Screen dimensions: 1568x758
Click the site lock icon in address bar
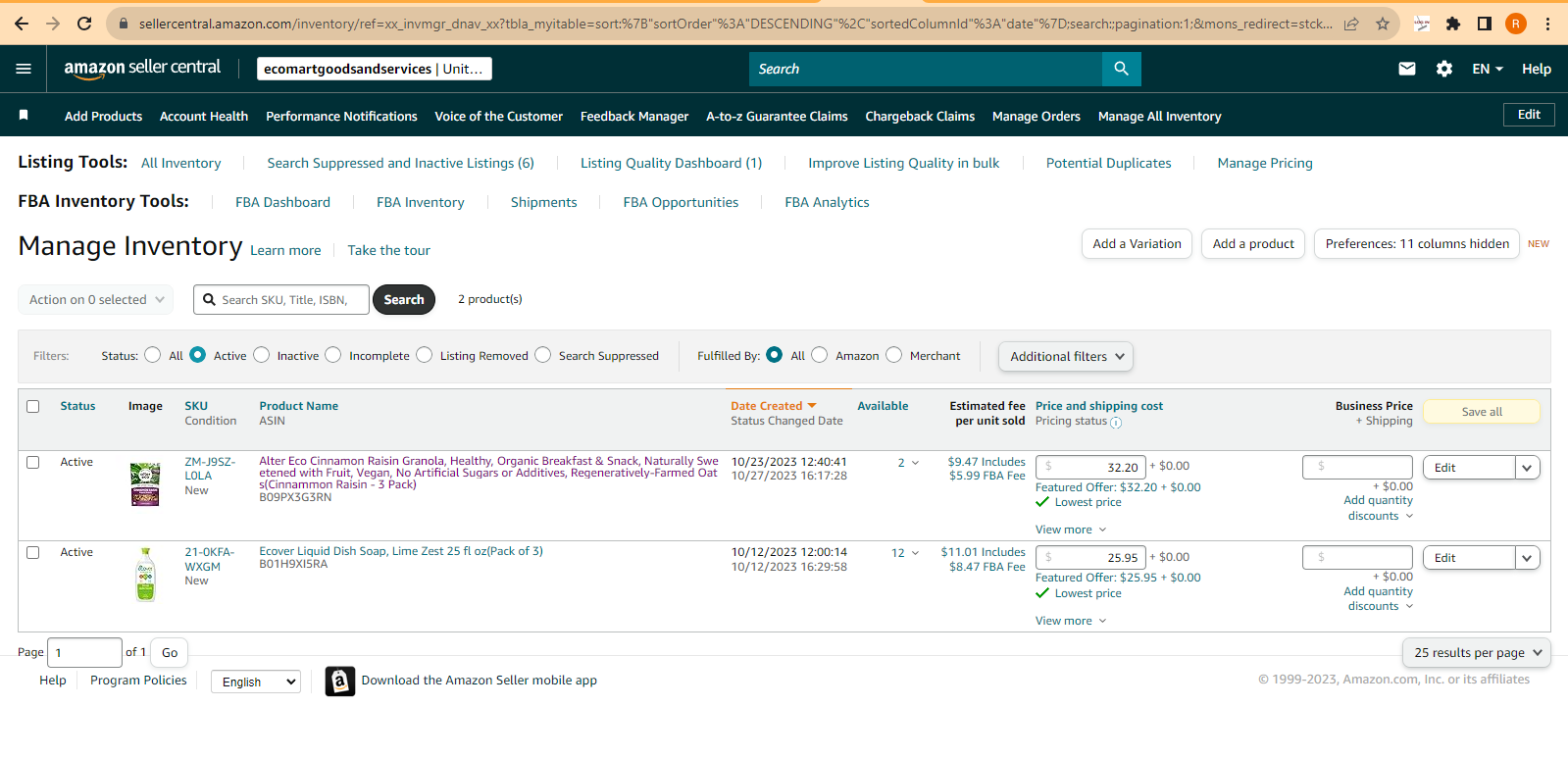(124, 24)
